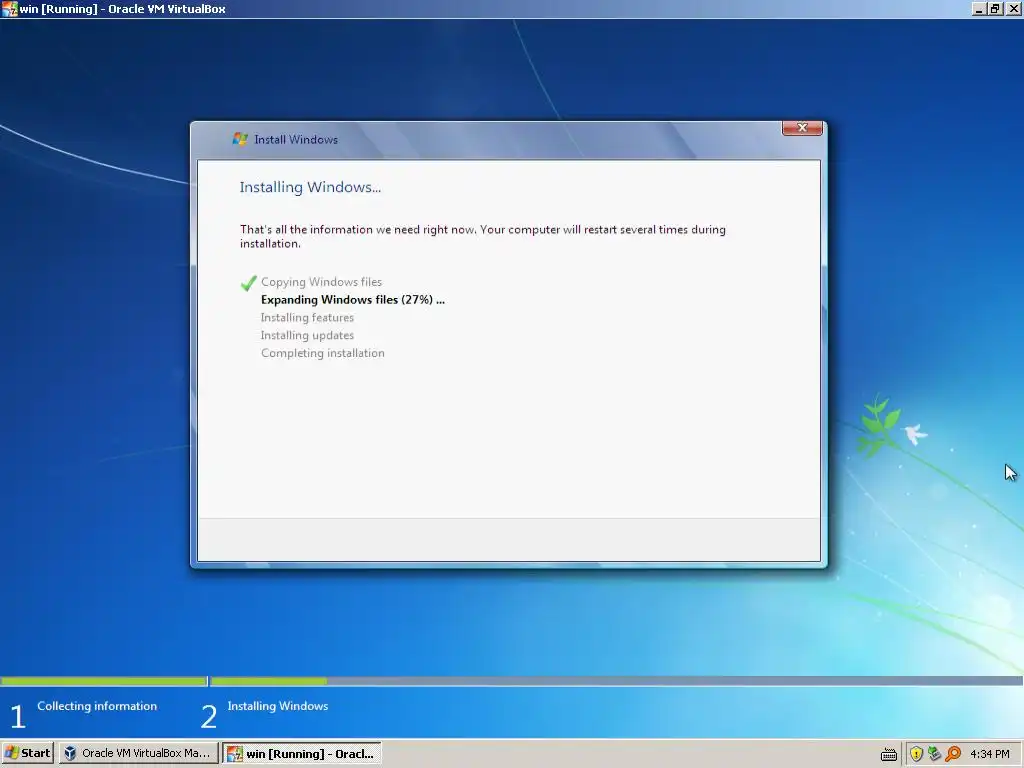Viewport: 1024px width, 768px height.
Task: Click 'Copying Windows files' text
Action: click(321, 282)
